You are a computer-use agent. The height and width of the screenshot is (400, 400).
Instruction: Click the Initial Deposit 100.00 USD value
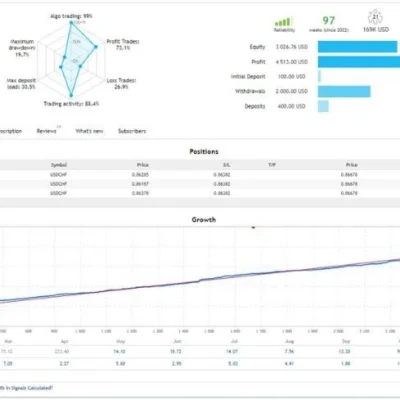[292, 77]
